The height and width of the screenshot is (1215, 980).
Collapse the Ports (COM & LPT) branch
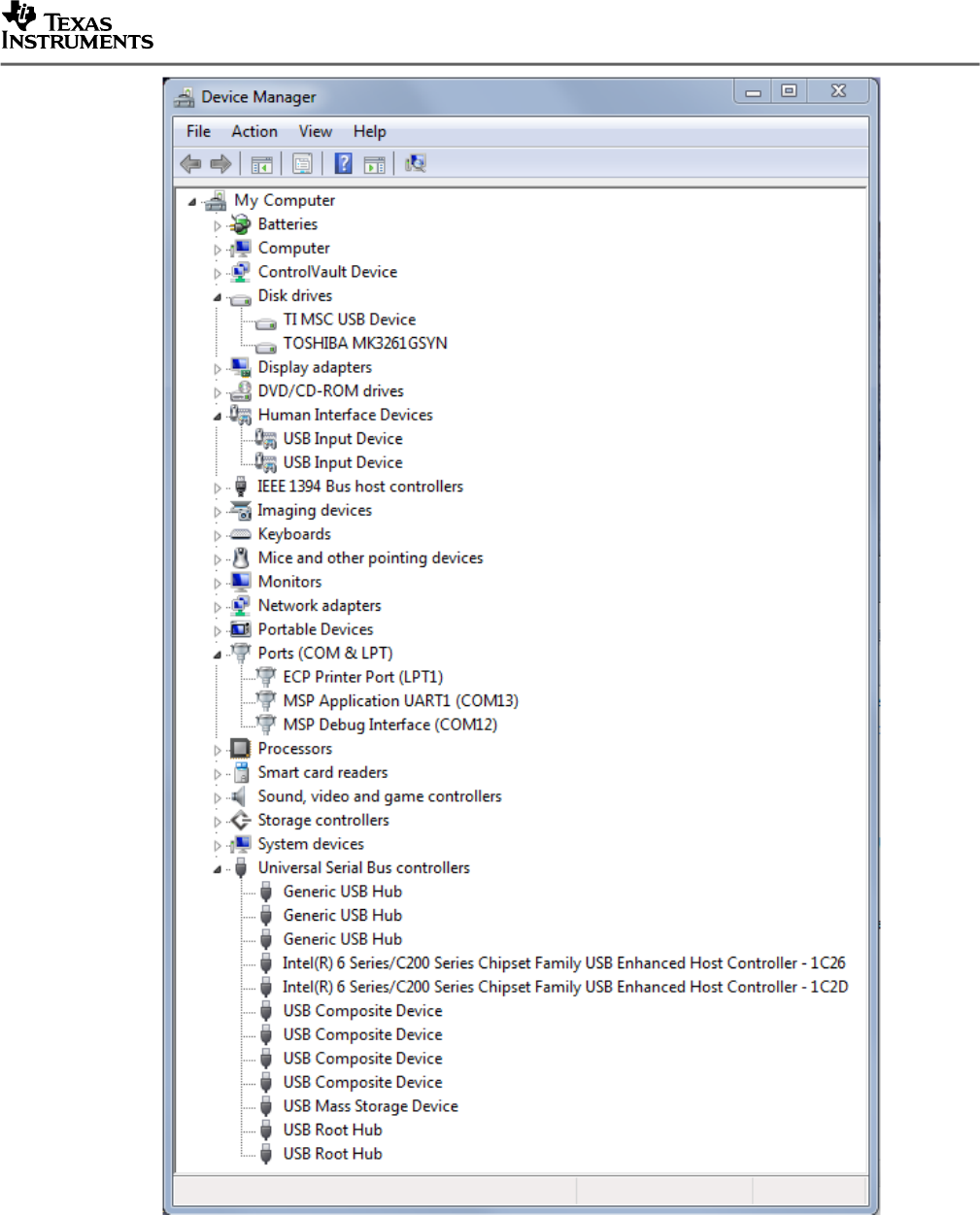point(218,655)
